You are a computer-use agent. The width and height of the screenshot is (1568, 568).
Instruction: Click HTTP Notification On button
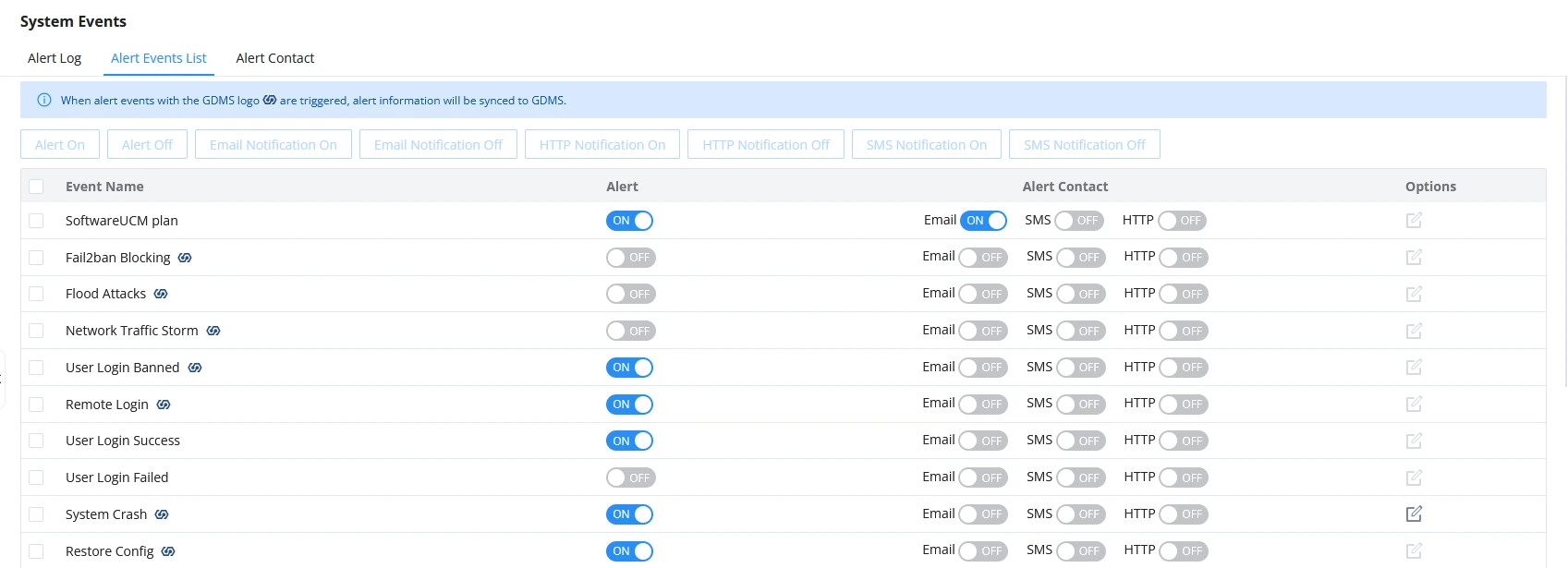click(x=602, y=145)
